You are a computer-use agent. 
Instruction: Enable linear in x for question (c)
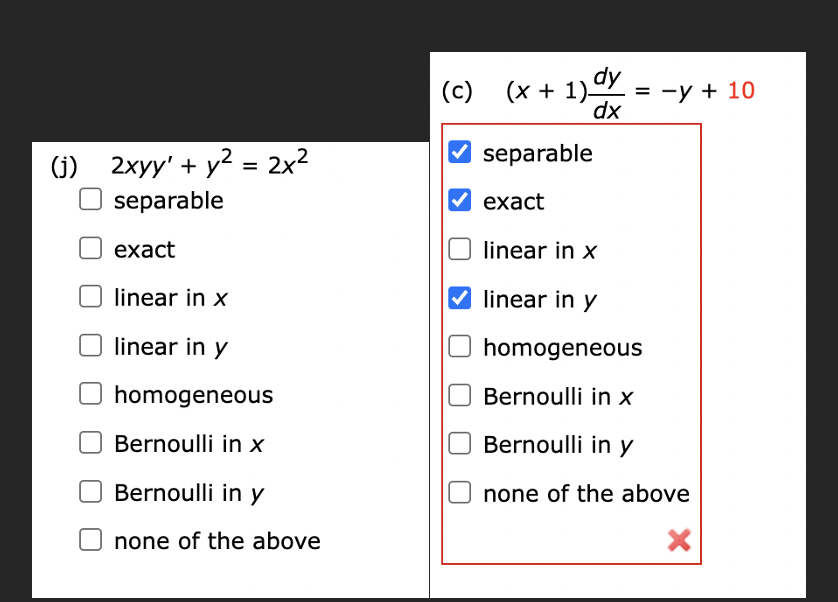tap(459, 249)
